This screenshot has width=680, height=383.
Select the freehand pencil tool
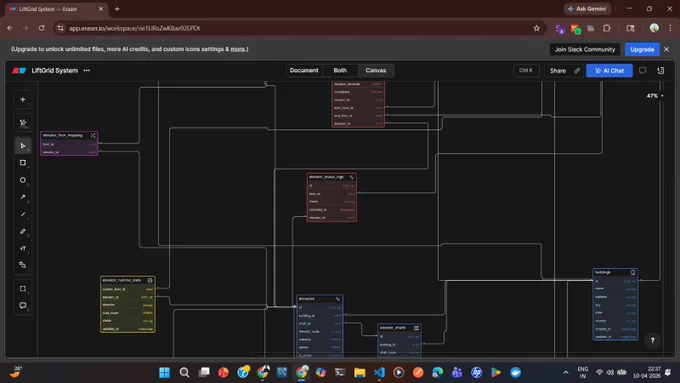23,231
